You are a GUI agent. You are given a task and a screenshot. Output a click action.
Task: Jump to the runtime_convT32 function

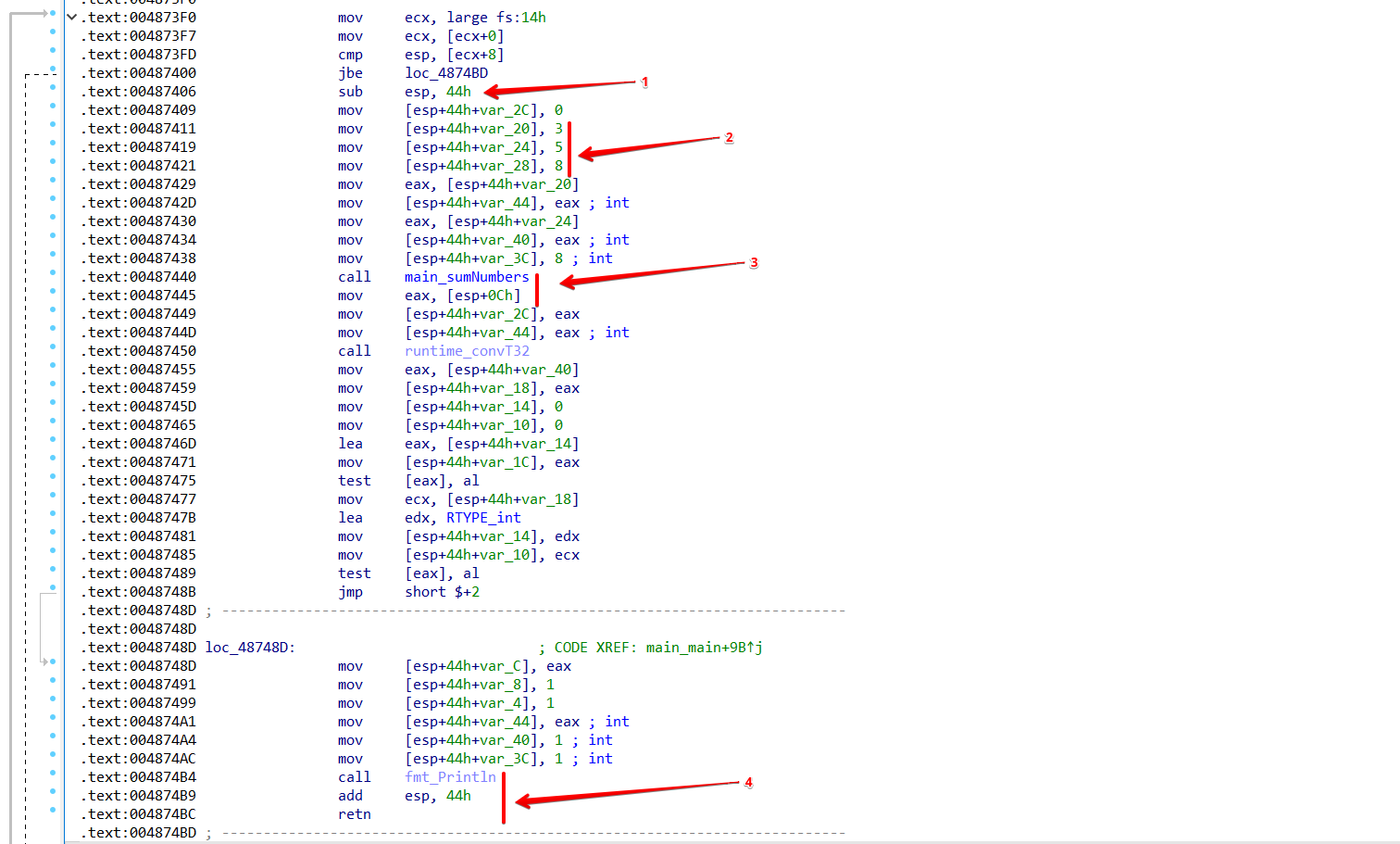pyautogui.click(x=467, y=351)
